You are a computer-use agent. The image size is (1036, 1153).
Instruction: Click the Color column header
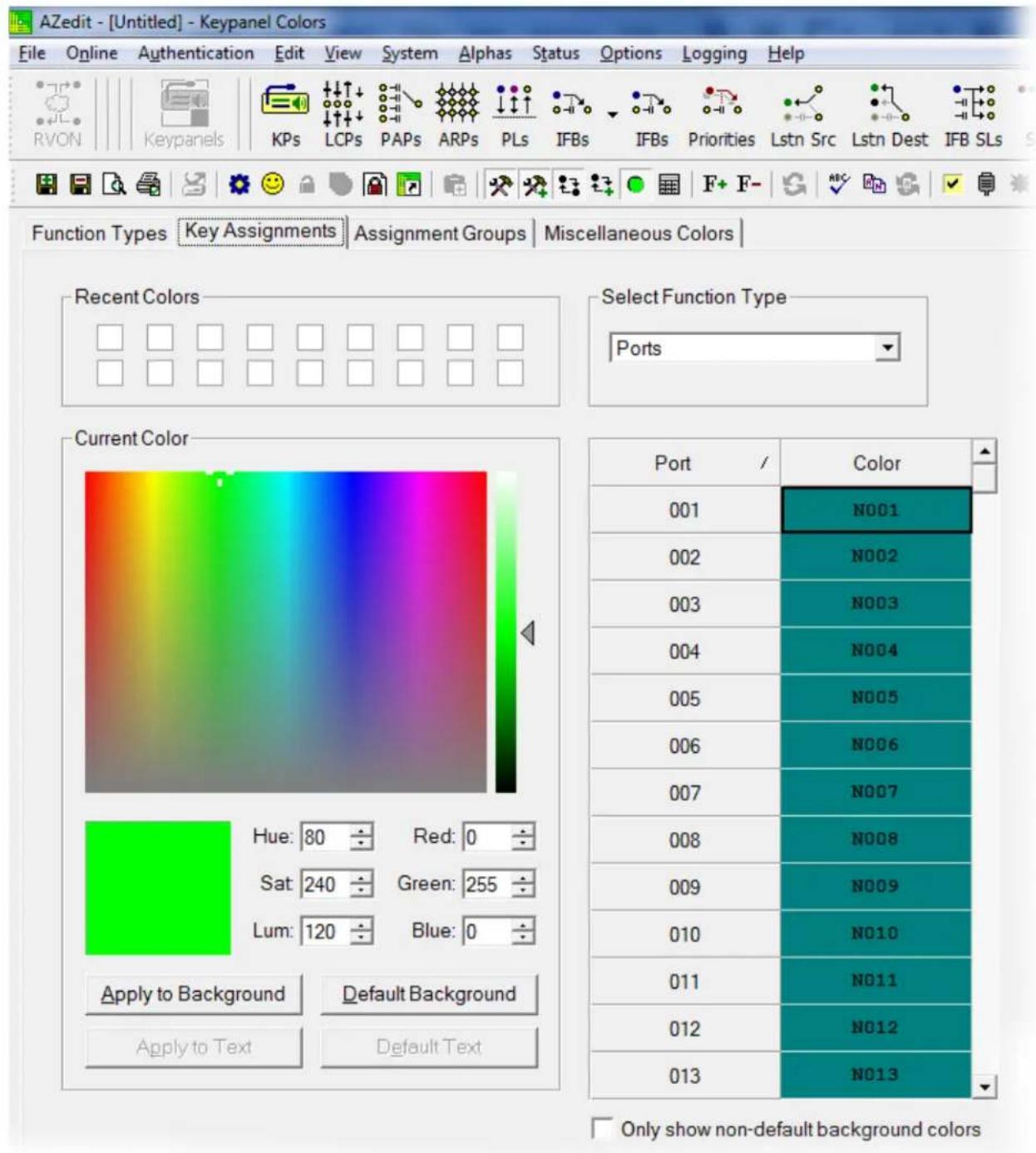pos(876,463)
